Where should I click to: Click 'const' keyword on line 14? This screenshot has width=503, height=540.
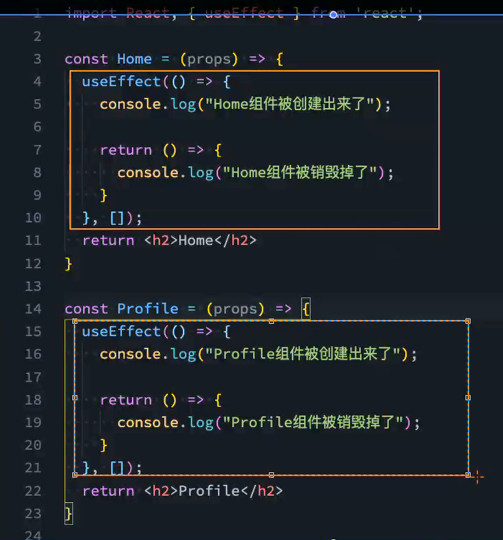(x=86, y=309)
